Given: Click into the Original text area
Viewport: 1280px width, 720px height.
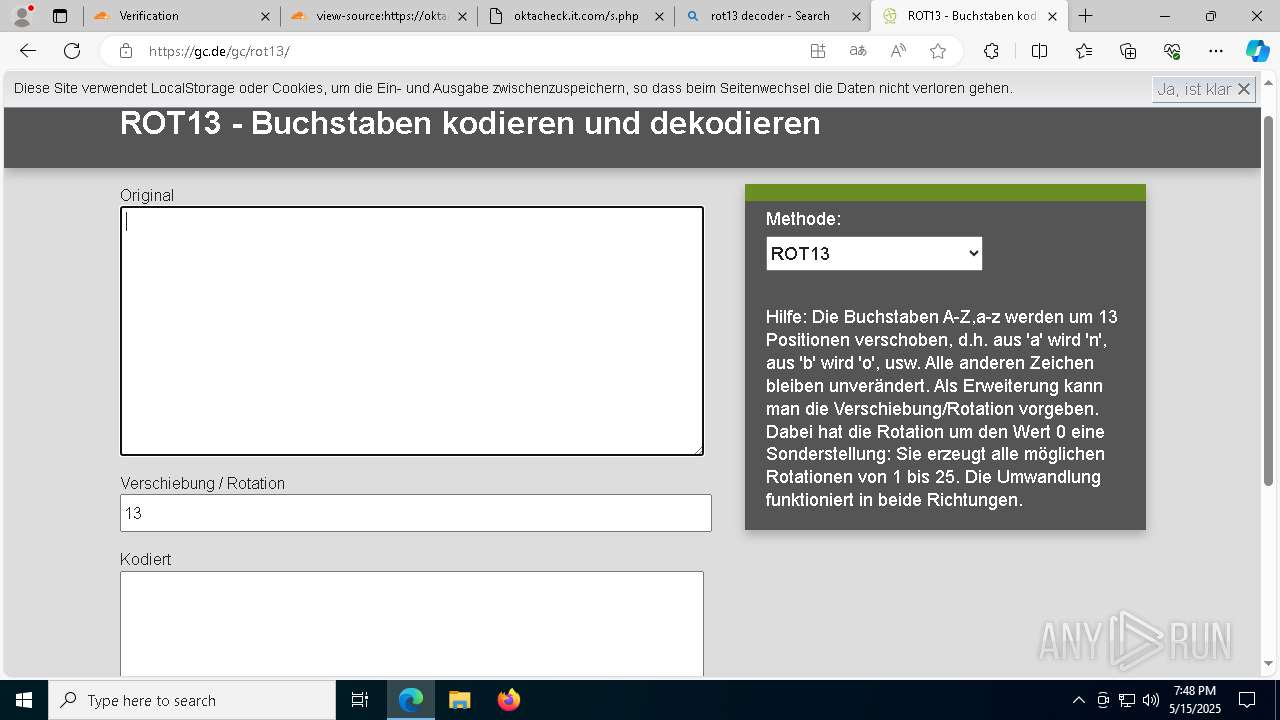Looking at the screenshot, I should click(412, 331).
